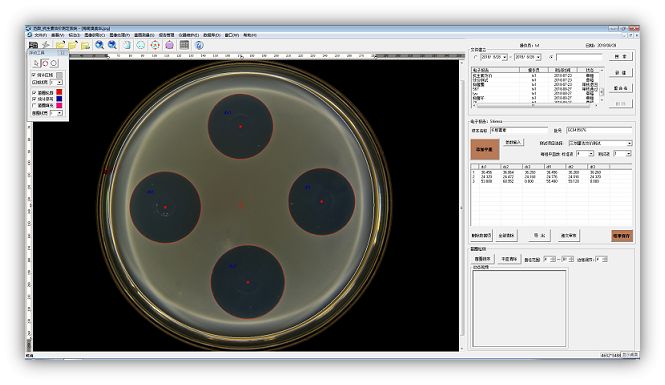Toggle checkbox beside the red color swatch
This screenshot has width=665, height=385.
coord(34,92)
